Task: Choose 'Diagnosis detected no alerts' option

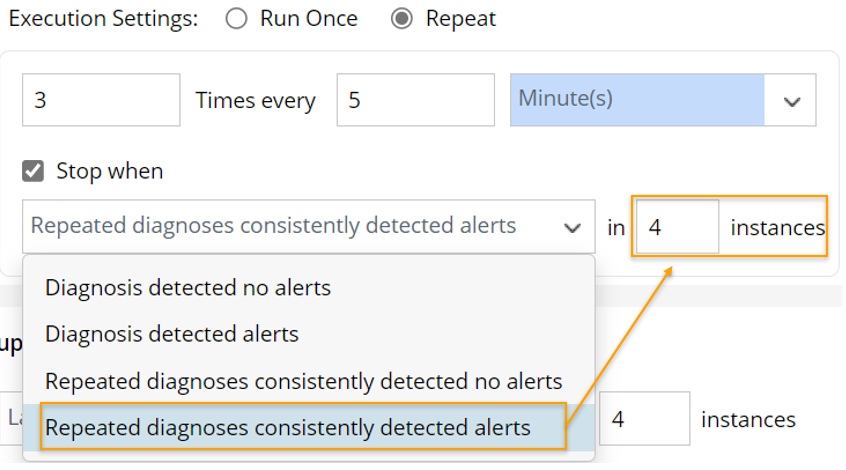Action: pos(188,288)
